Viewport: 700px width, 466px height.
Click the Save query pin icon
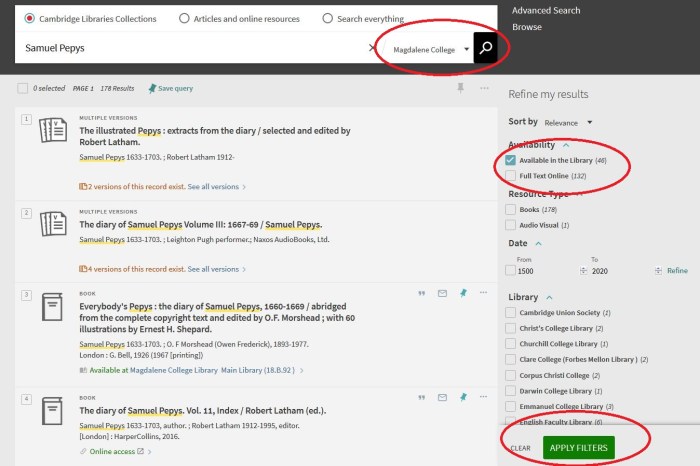click(152, 88)
